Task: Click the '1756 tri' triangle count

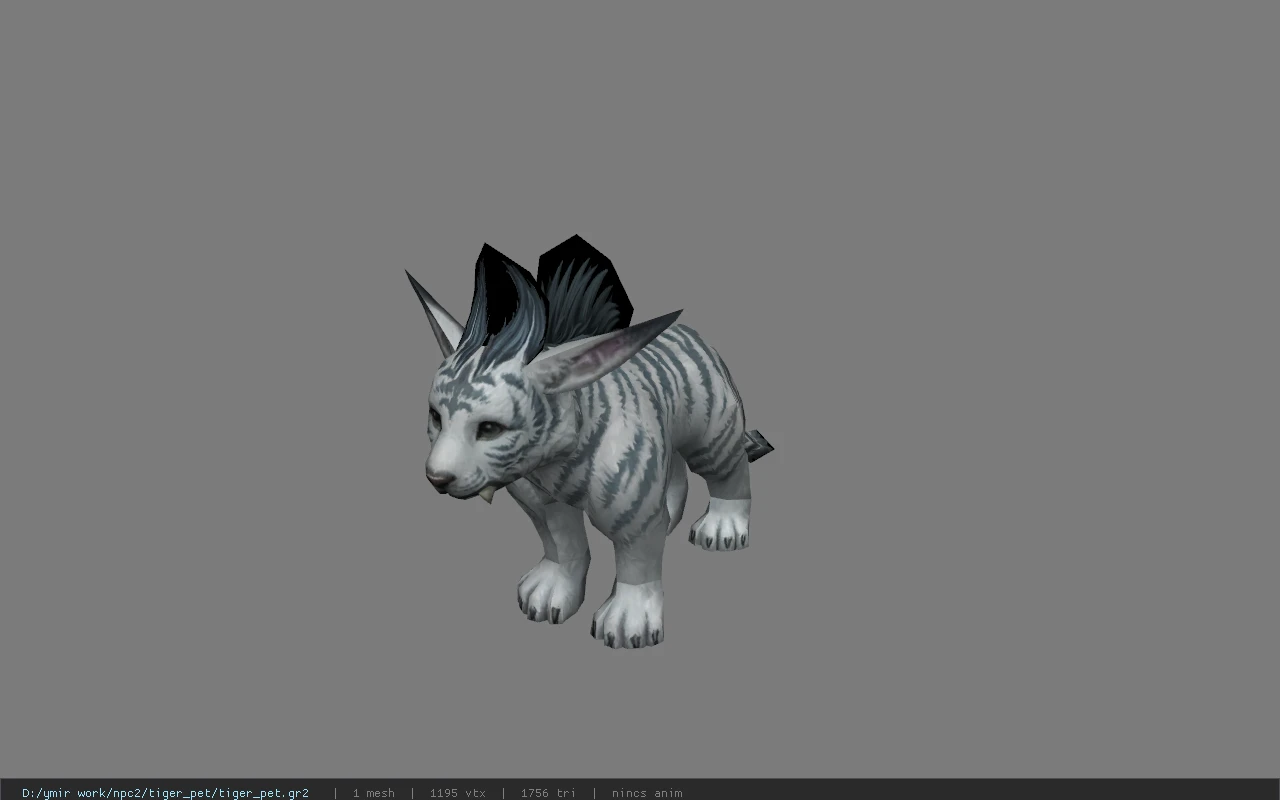Action: point(548,793)
